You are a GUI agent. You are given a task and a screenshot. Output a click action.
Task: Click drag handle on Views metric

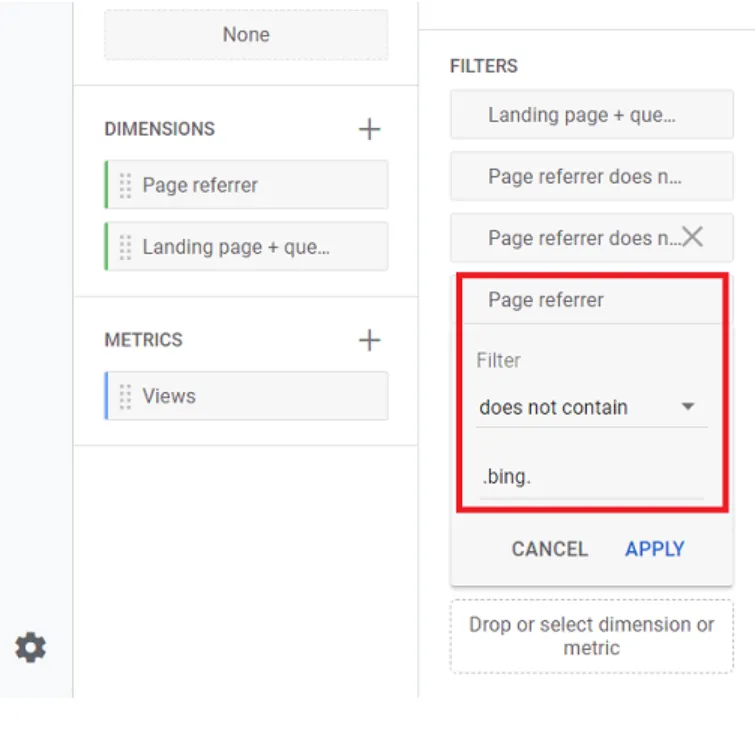(126, 396)
